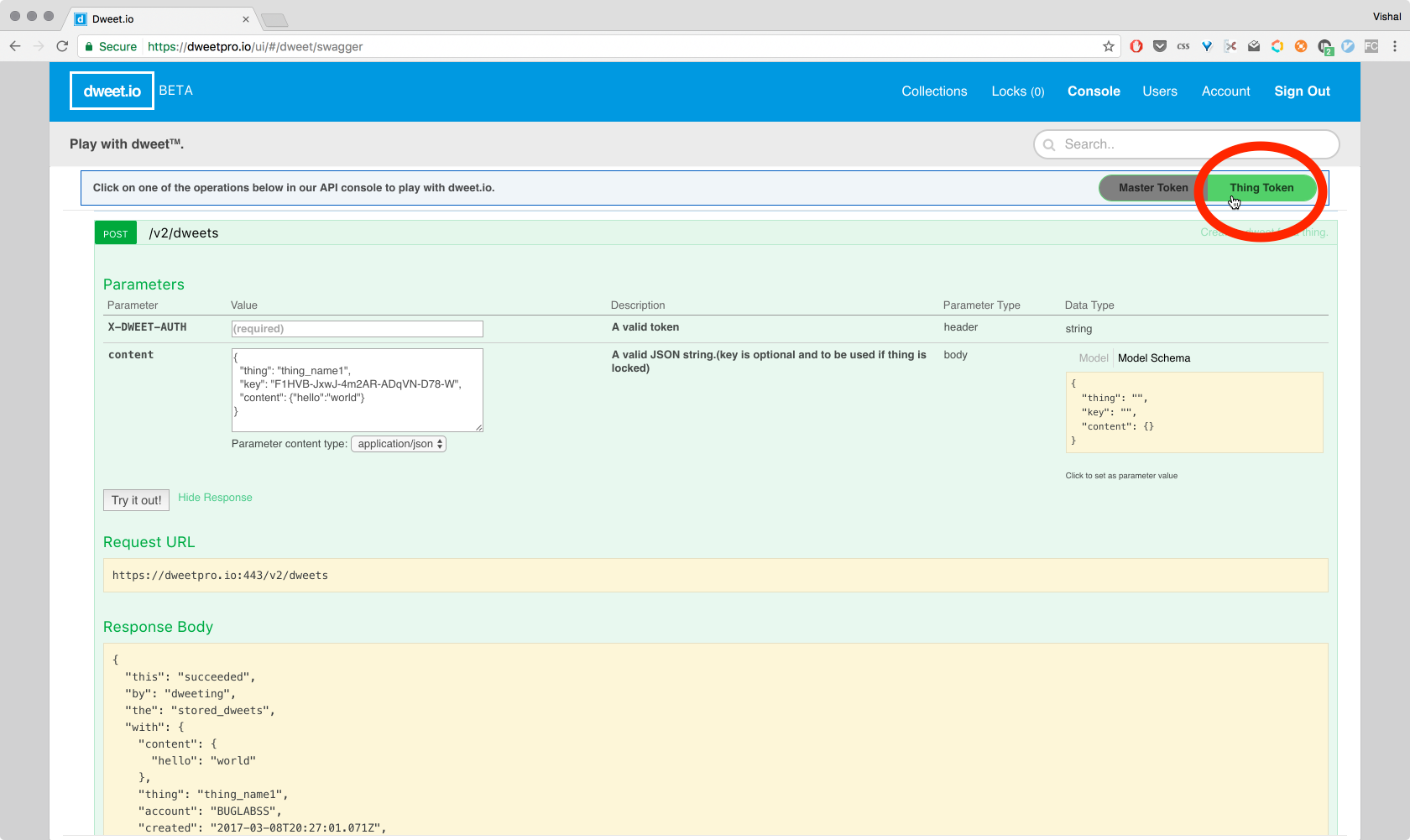This screenshot has width=1410, height=840.
Task: Click the Response Body heading
Action: (158, 627)
